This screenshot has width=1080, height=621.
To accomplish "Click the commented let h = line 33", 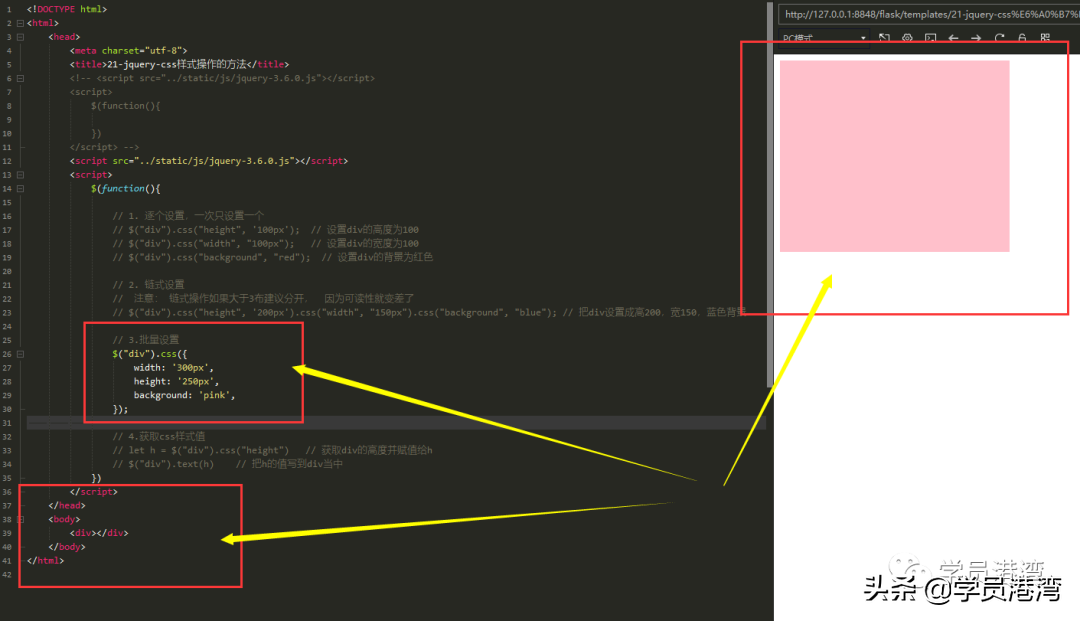I will [x=272, y=450].
